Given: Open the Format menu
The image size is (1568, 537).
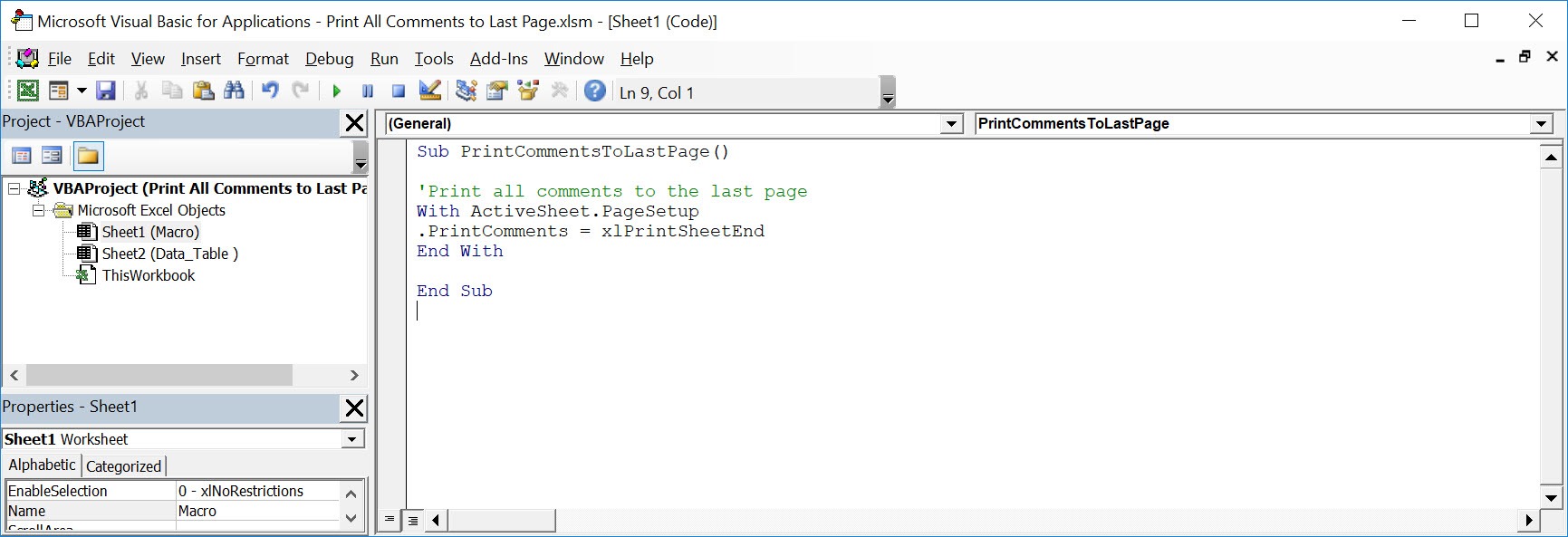Looking at the screenshot, I should click(x=263, y=59).
